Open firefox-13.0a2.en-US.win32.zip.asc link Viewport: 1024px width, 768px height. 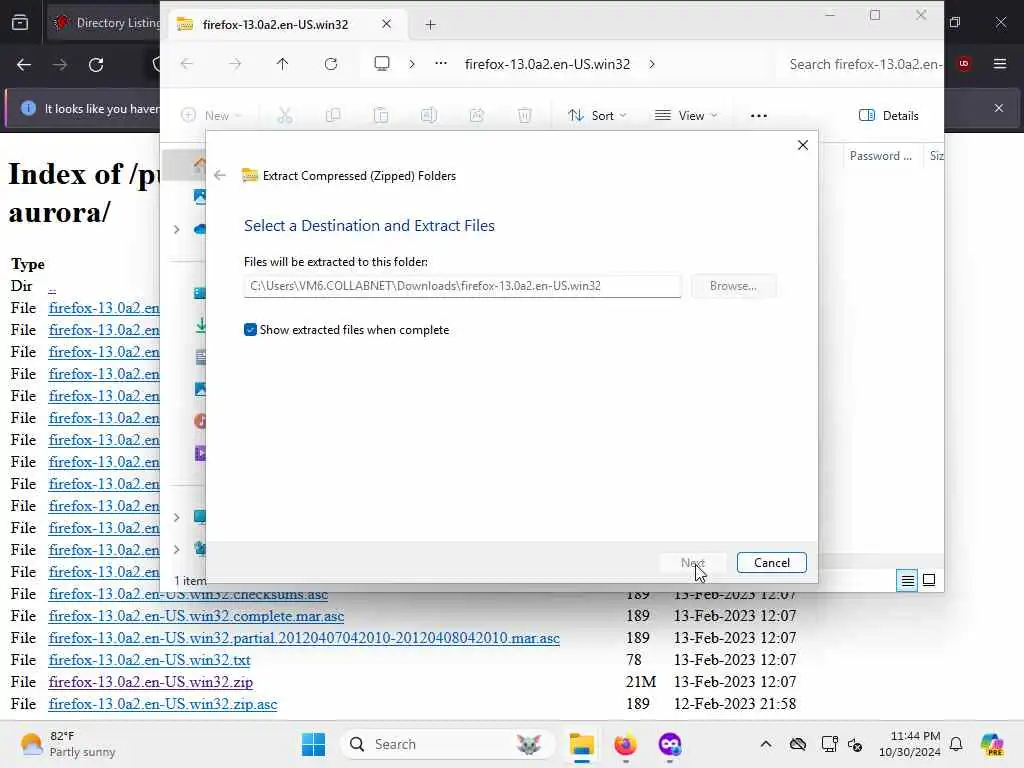[x=163, y=704]
